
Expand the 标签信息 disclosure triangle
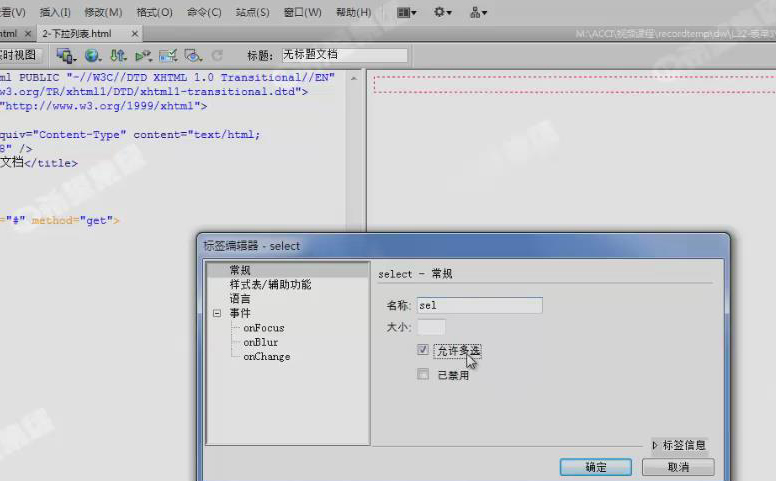655,444
